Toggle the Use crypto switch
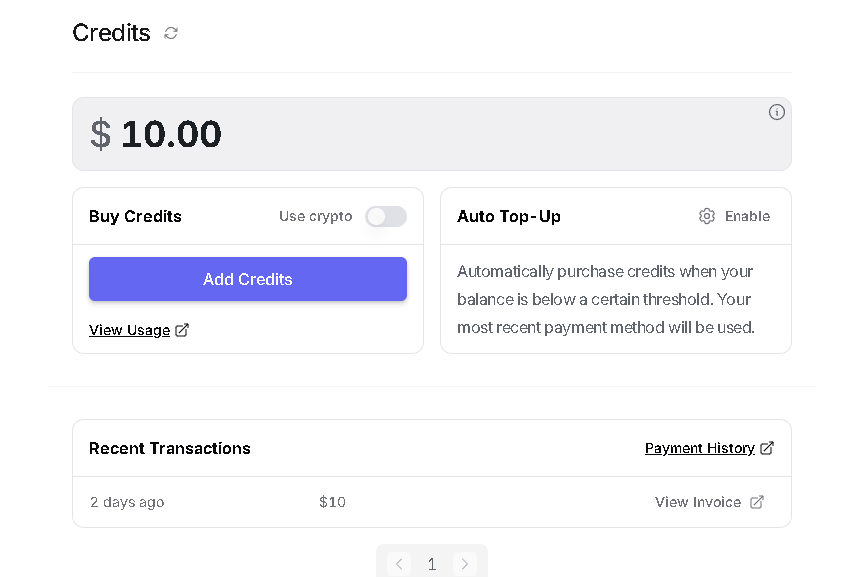This screenshot has height=577, width=864. coord(386,217)
